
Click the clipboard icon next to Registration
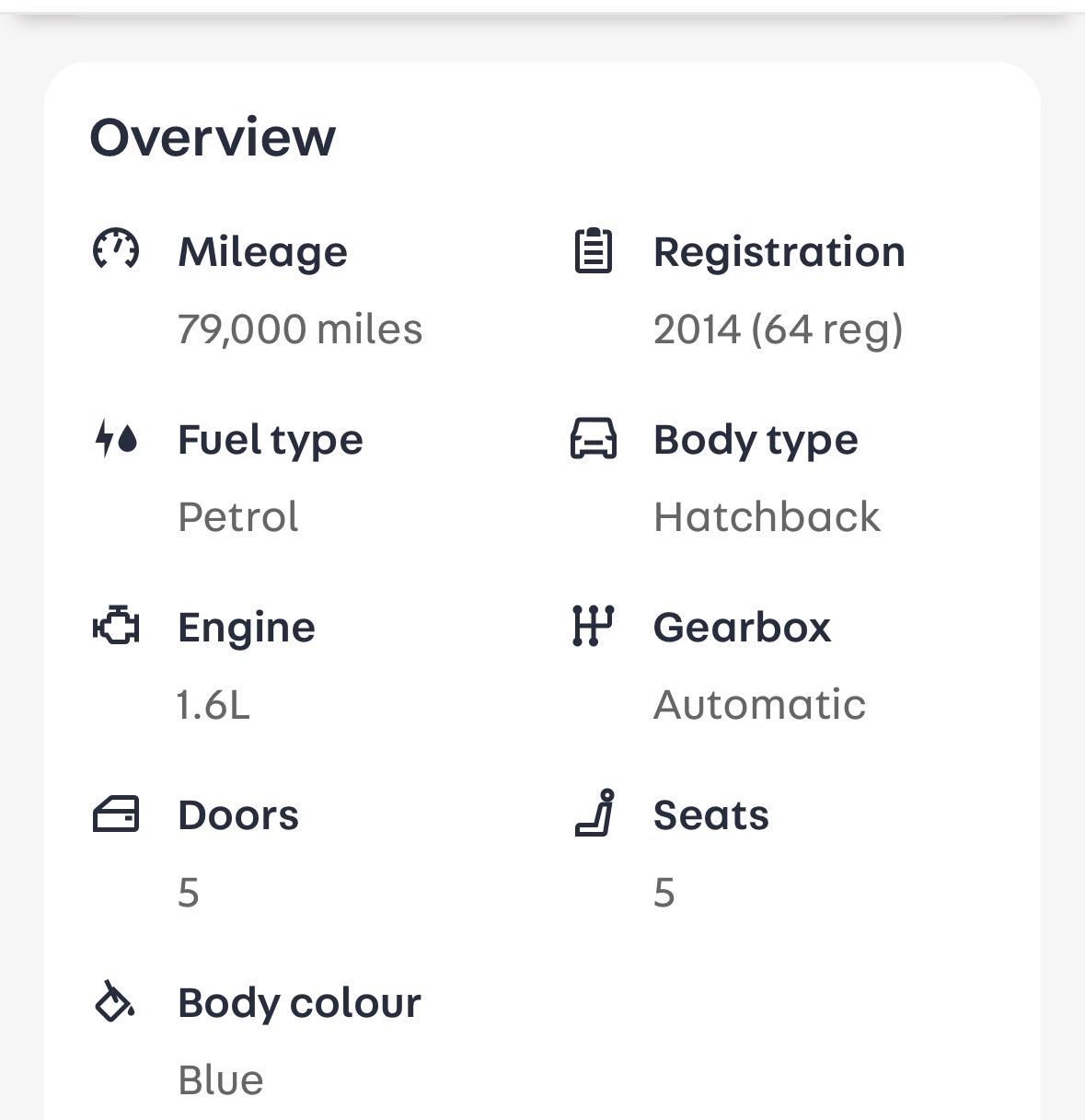593,250
